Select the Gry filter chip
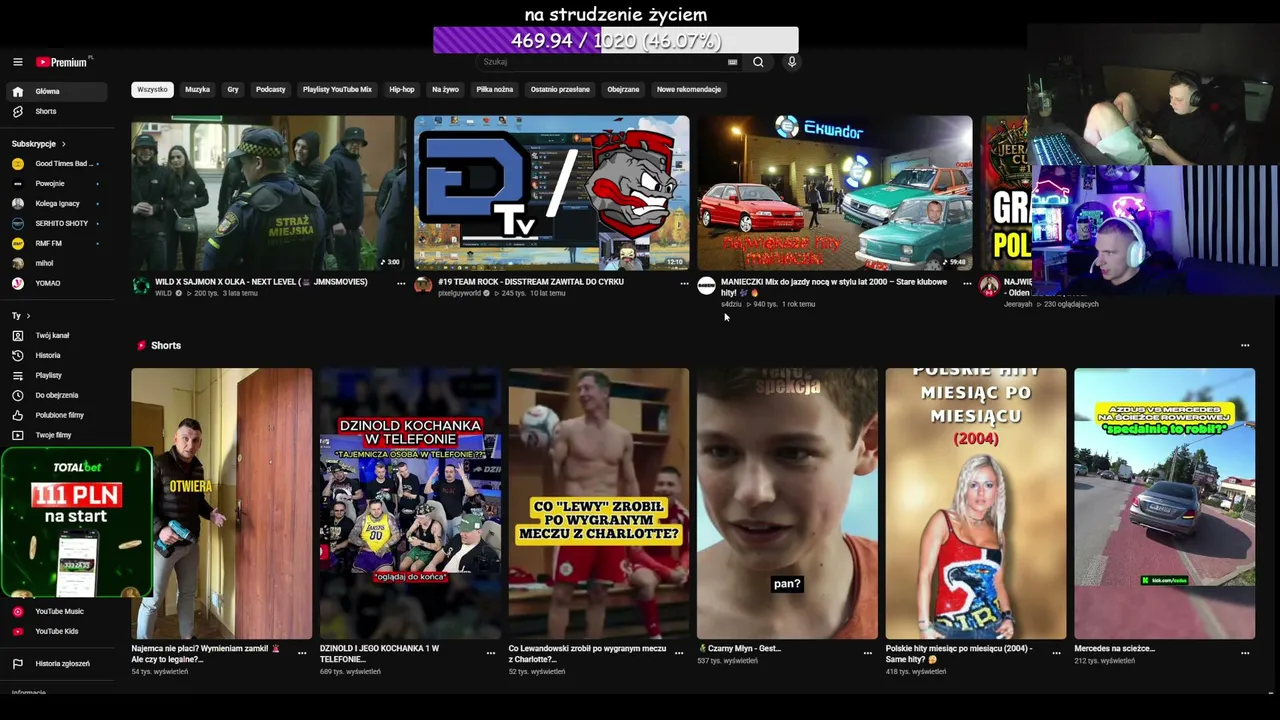The image size is (1280, 720). (x=233, y=89)
